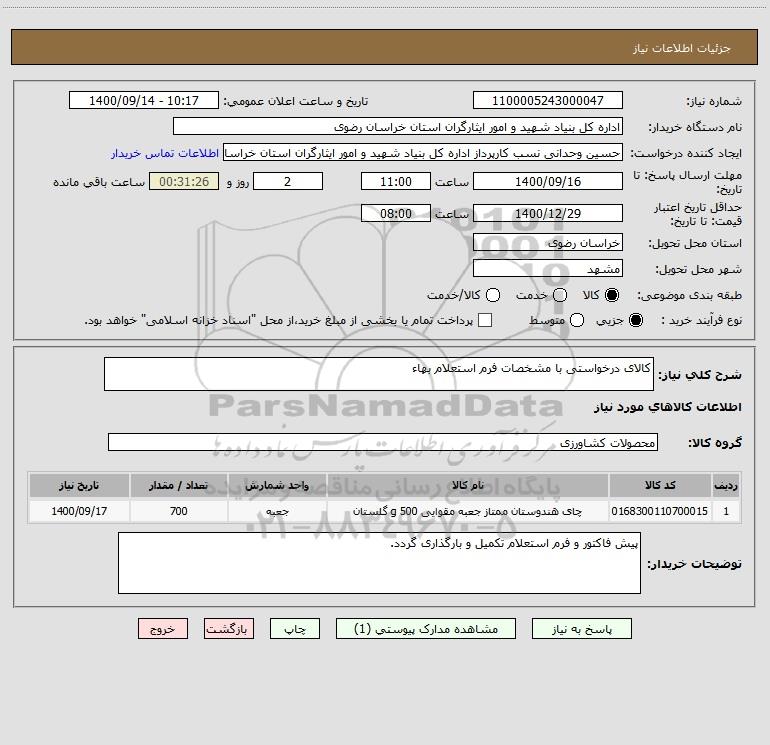Click the price validity date 1400/12/29

548,213
